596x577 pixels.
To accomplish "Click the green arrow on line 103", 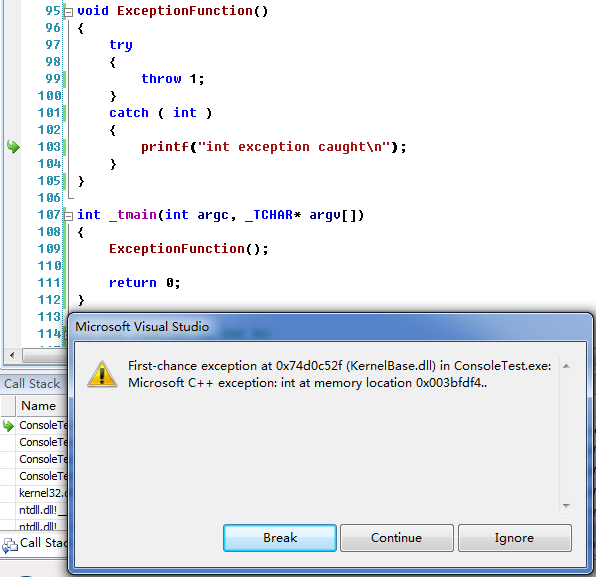I will click(x=13, y=146).
